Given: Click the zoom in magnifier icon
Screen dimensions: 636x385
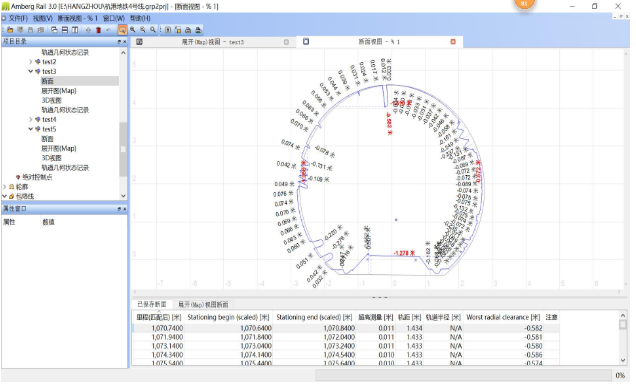Looking at the screenshot, I should 133,30.
